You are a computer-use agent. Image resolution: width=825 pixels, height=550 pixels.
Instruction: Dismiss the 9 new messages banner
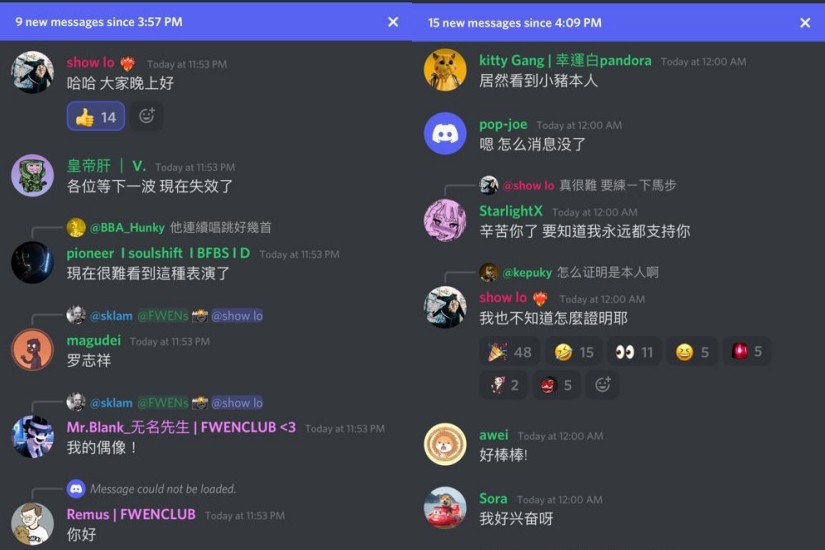(x=393, y=22)
